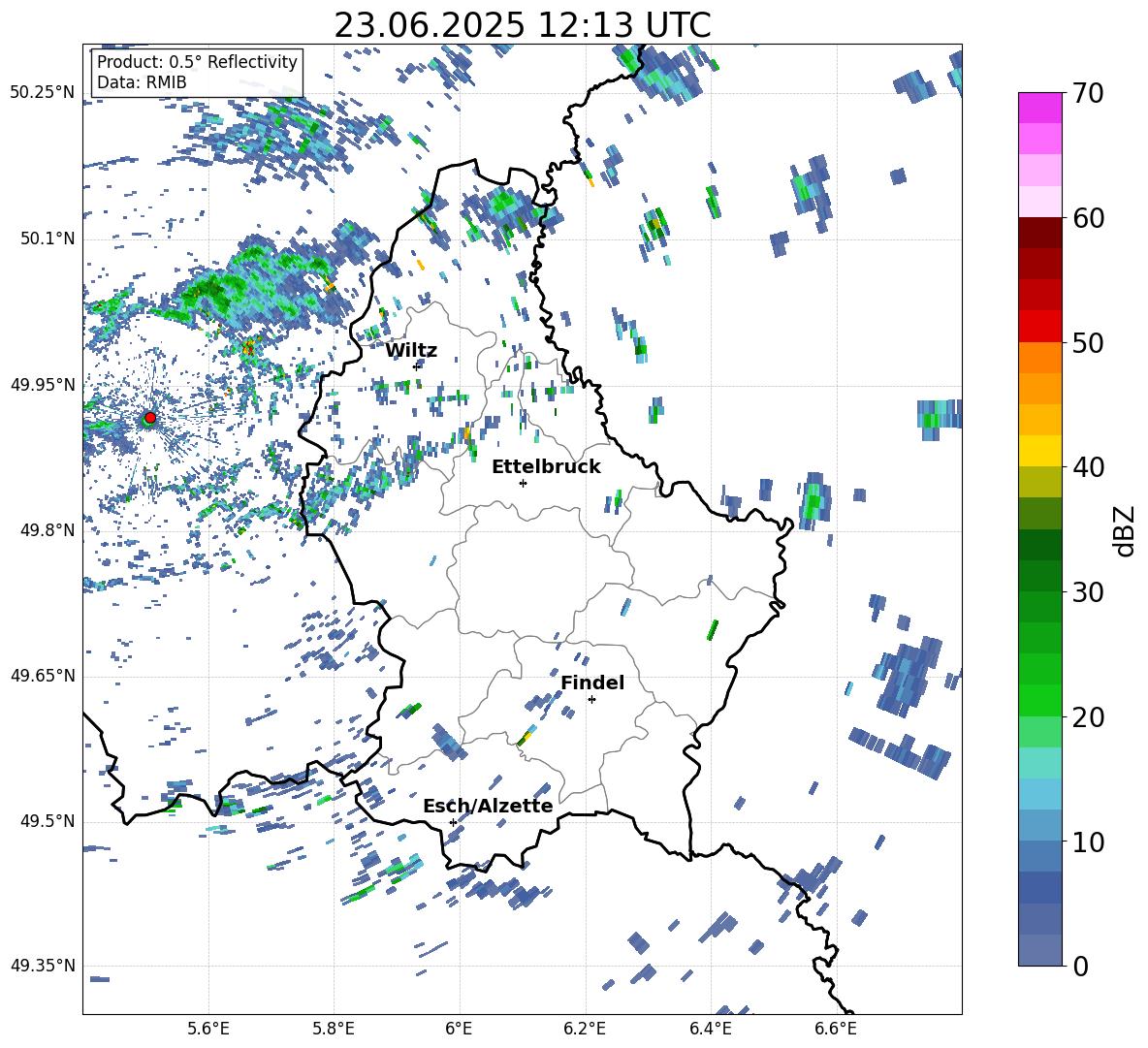Click the dark red colorbar segment below 60
The width and height of the screenshot is (1148, 1048).
1039,233
